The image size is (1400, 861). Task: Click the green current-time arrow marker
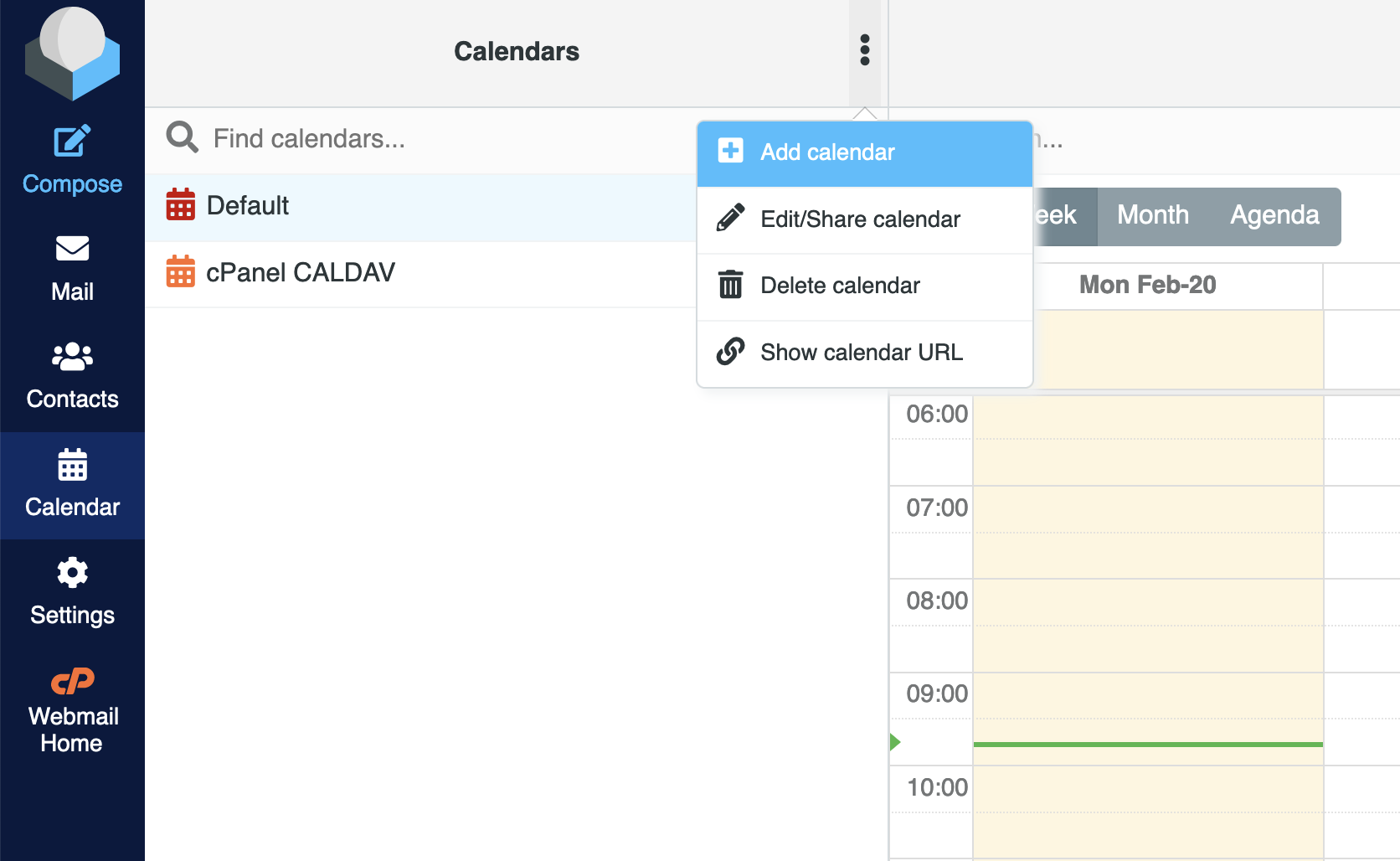click(x=896, y=741)
